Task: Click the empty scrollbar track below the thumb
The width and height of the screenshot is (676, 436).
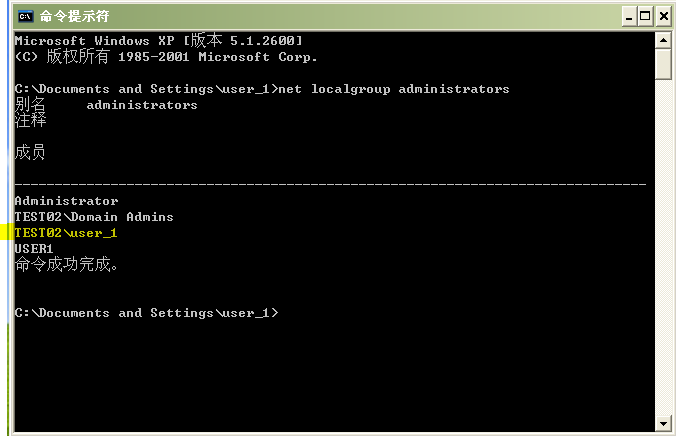Action: pyautogui.click(x=663, y=248)
